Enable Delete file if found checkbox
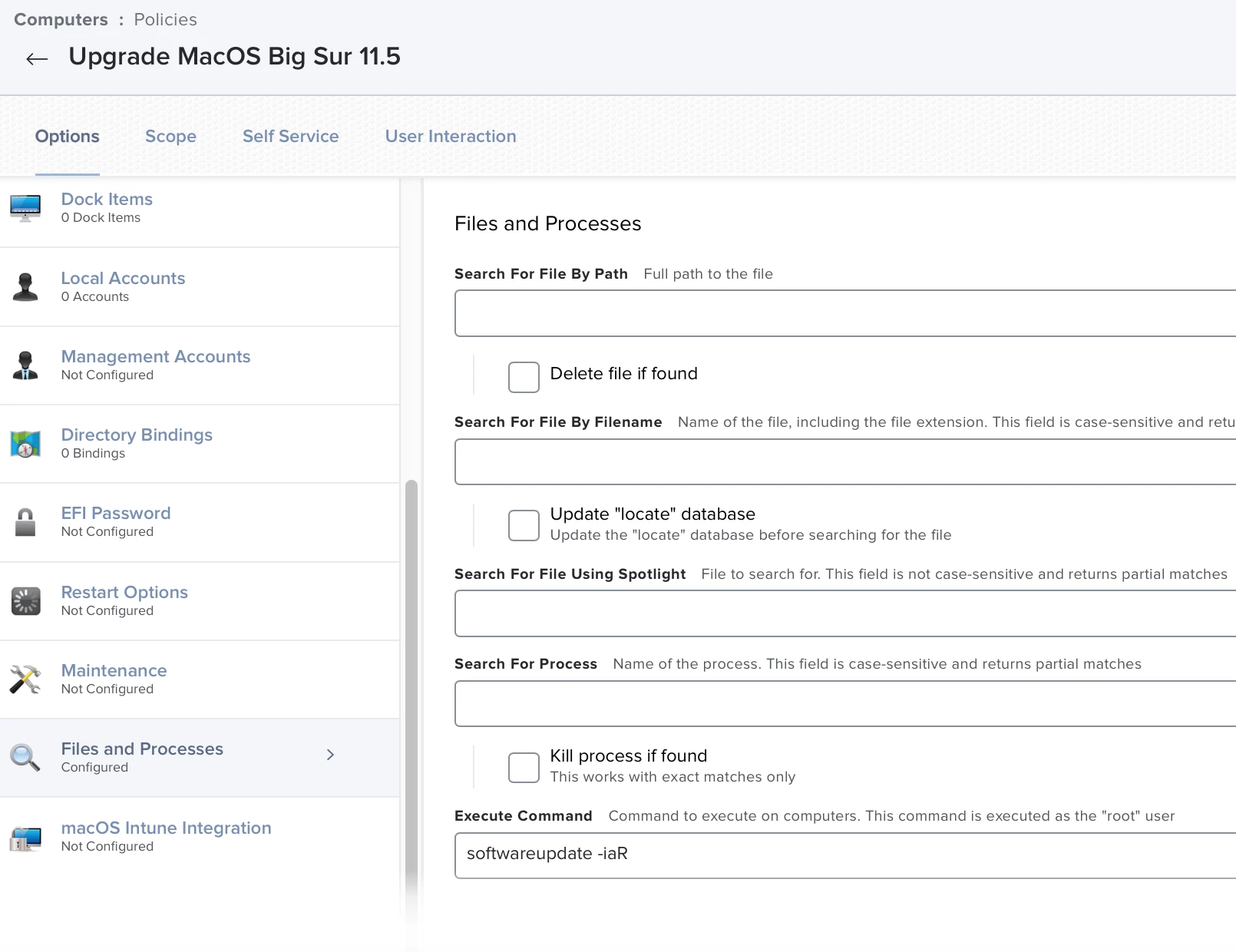1236x952 pixels. tap(524, 377)
